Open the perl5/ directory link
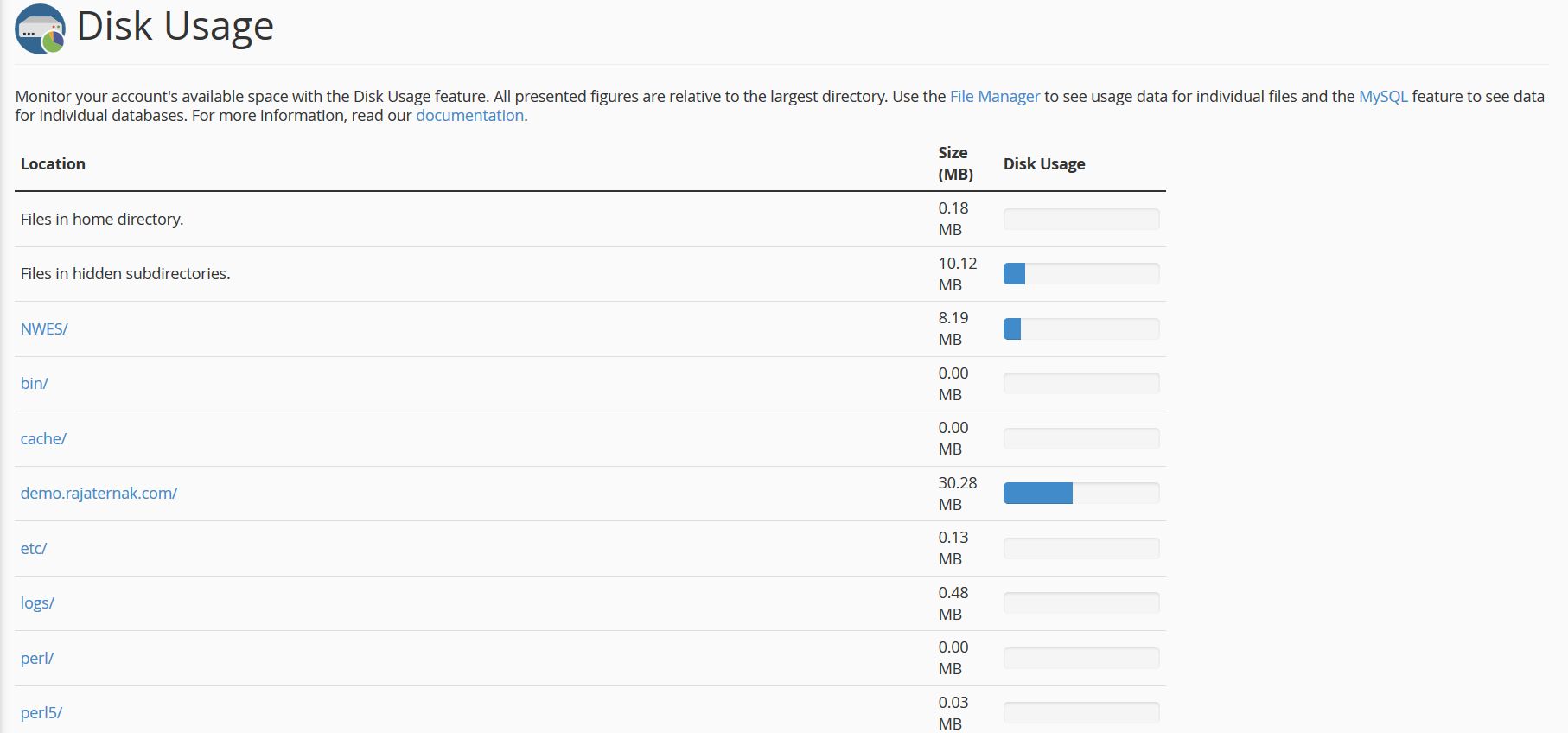This screenshot has height=733, width=1568. pos(41,713)
